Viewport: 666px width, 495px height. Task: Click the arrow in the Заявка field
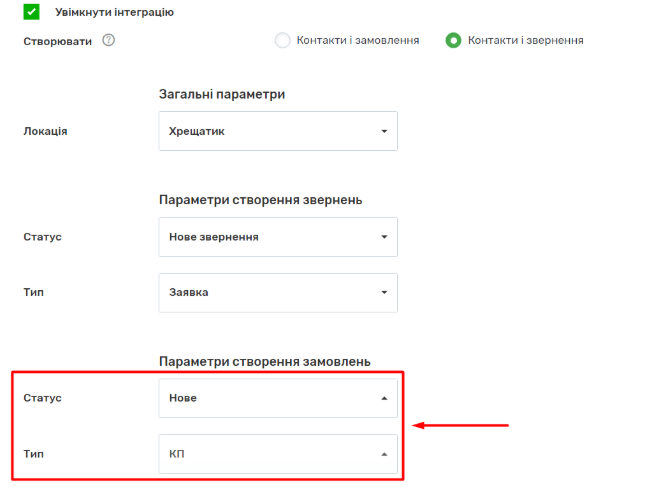tap(384, 293)
